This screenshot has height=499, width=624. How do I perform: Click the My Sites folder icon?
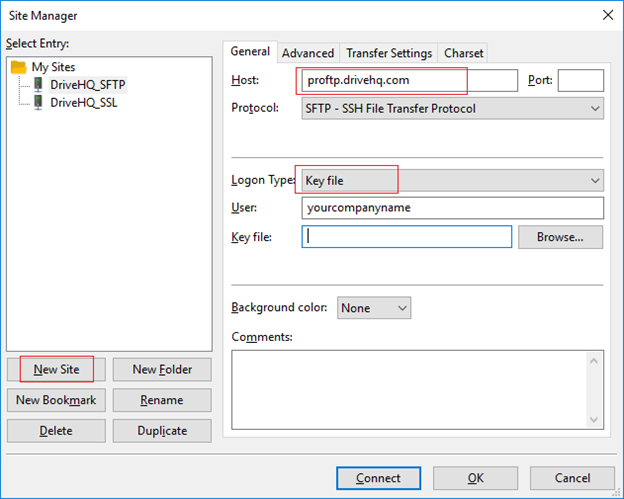point(19,67)
